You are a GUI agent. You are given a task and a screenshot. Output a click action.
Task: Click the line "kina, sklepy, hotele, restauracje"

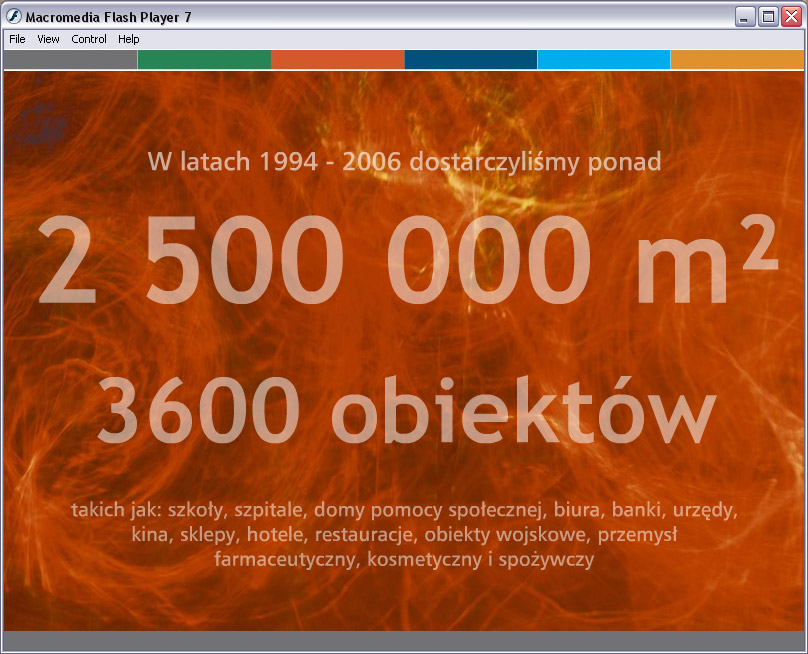[x=405, y=535]
